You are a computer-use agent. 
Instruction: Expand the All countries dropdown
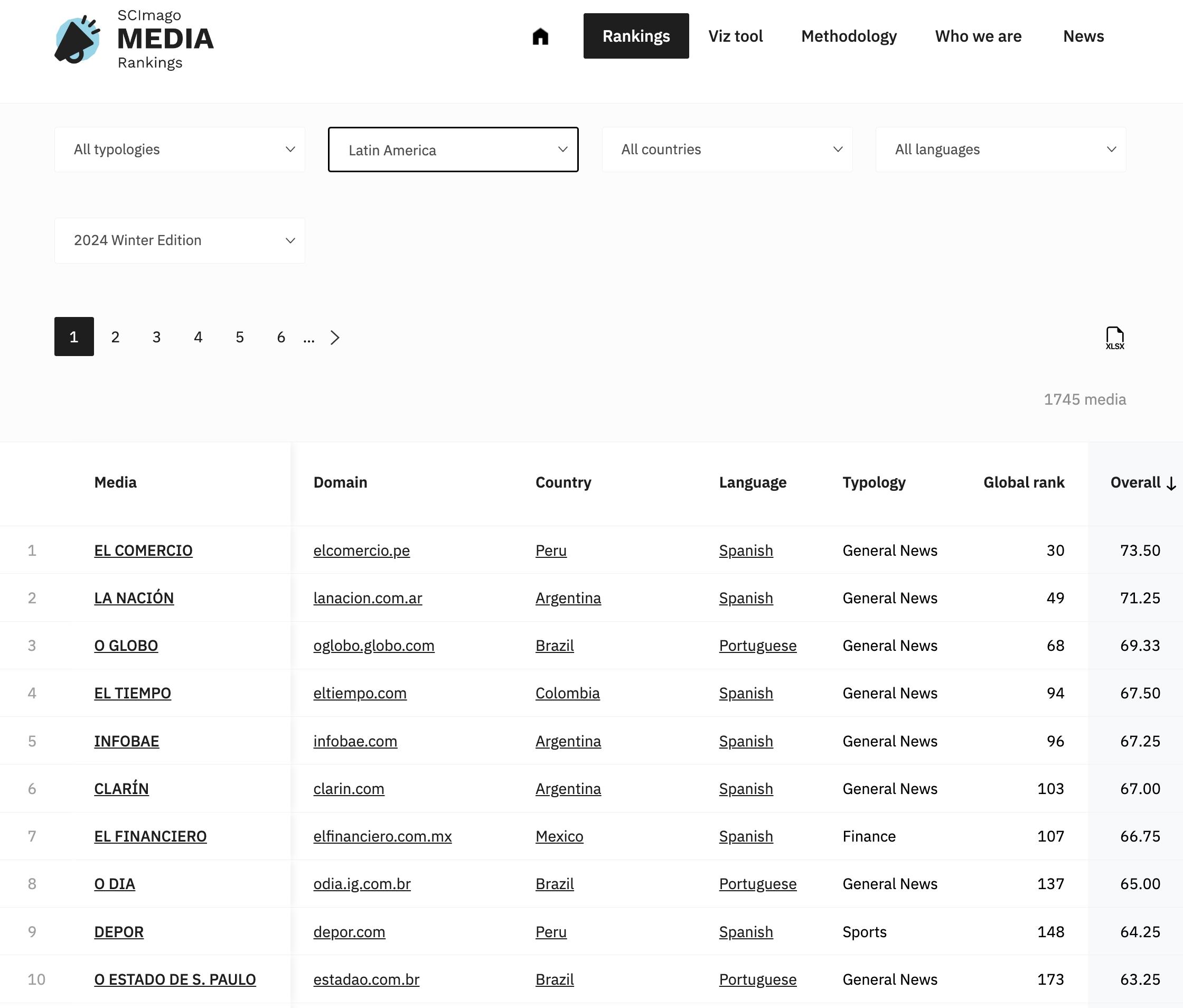[x=727, y=149]
